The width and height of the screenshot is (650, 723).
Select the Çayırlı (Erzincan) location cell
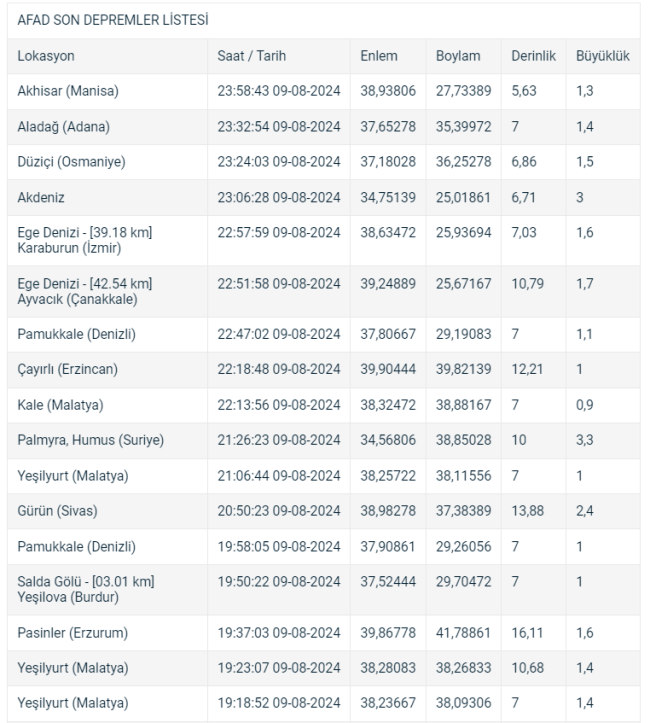(x=68, y=369)
